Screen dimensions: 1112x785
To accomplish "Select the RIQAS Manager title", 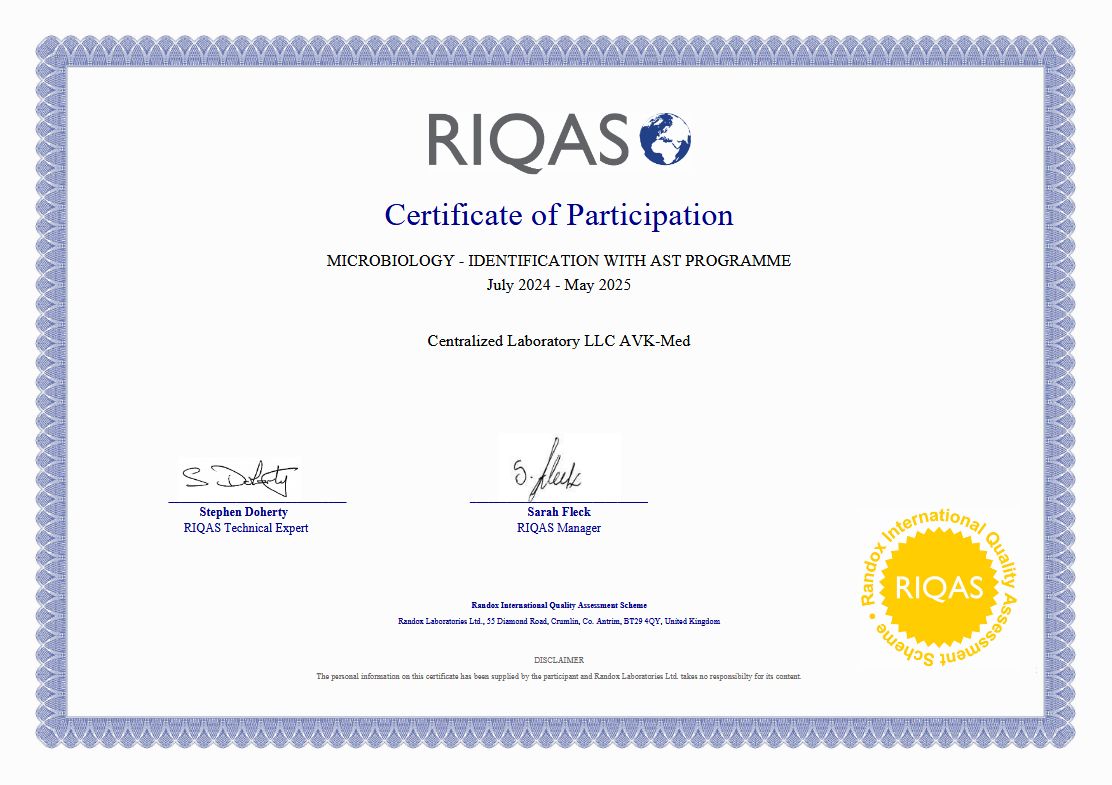I will click(x=559, y=528).
